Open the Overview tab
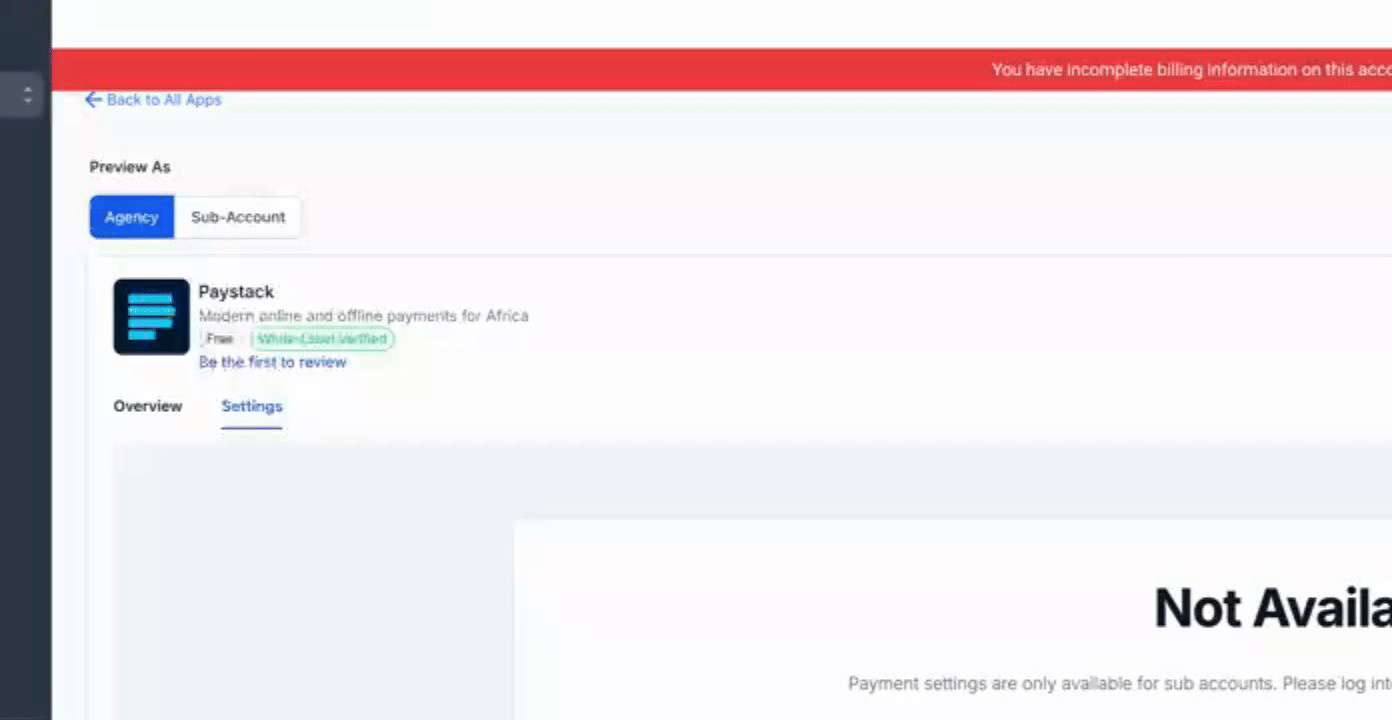This screenshot has width=1392, height=720. click(148, 406)
